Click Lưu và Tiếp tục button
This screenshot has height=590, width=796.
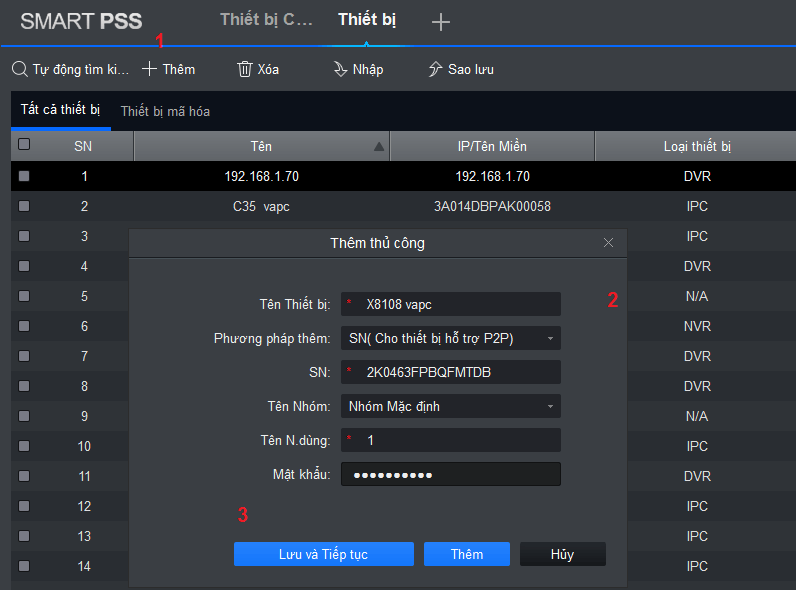tap(324, 554)
